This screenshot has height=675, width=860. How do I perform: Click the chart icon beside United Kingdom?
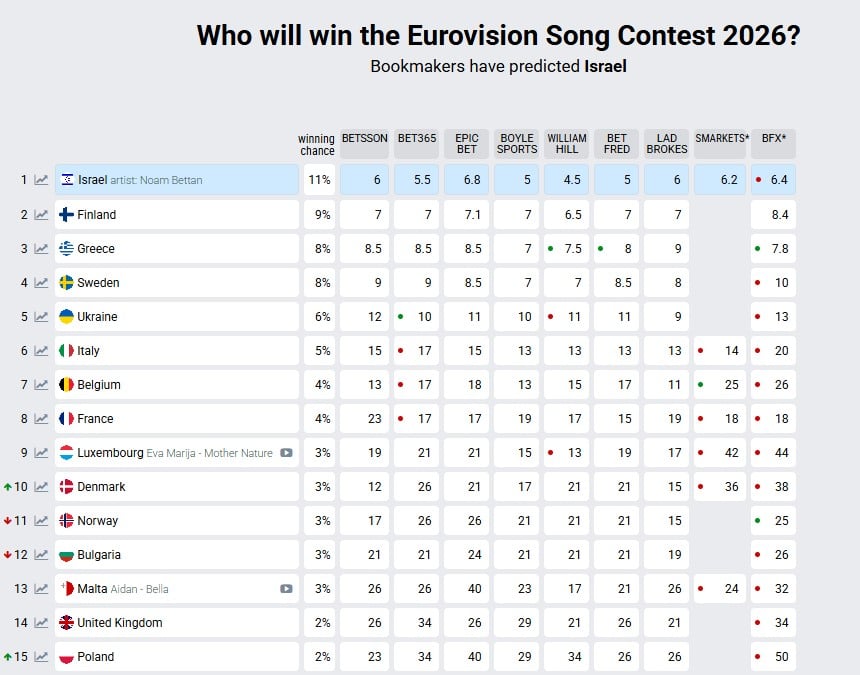[x=41, y=622]
